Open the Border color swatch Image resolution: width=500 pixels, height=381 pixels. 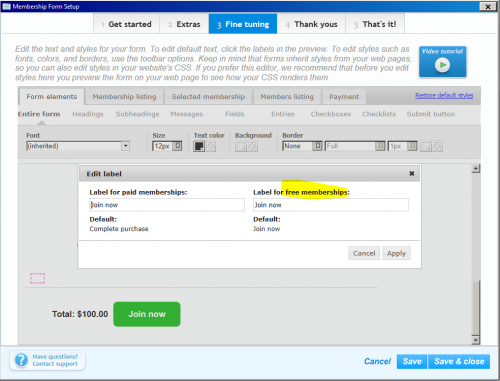click(x=426, y=146)
